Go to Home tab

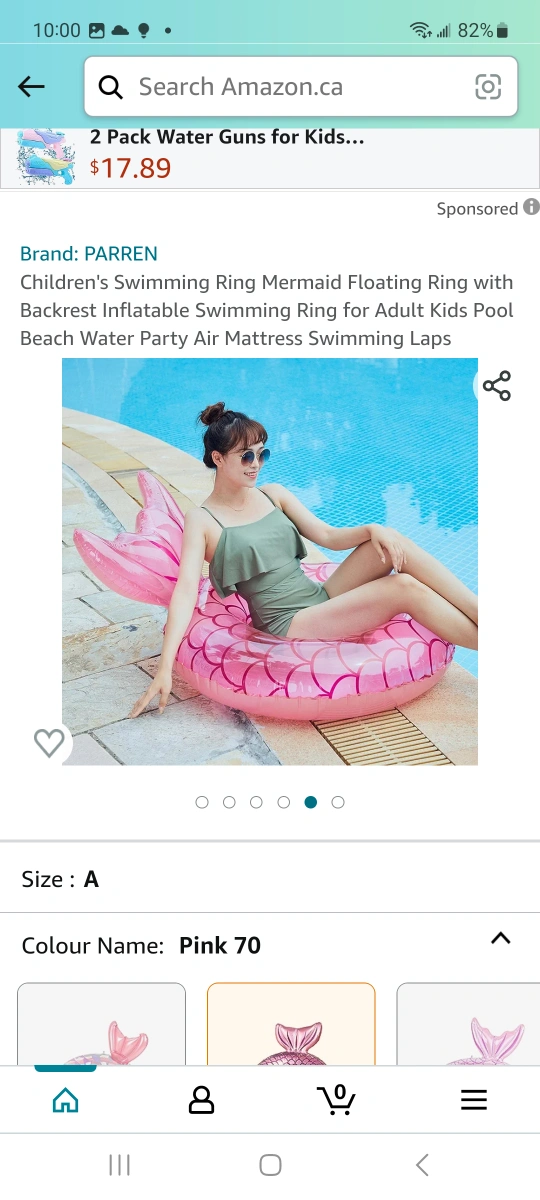(x=65, y=1100)
